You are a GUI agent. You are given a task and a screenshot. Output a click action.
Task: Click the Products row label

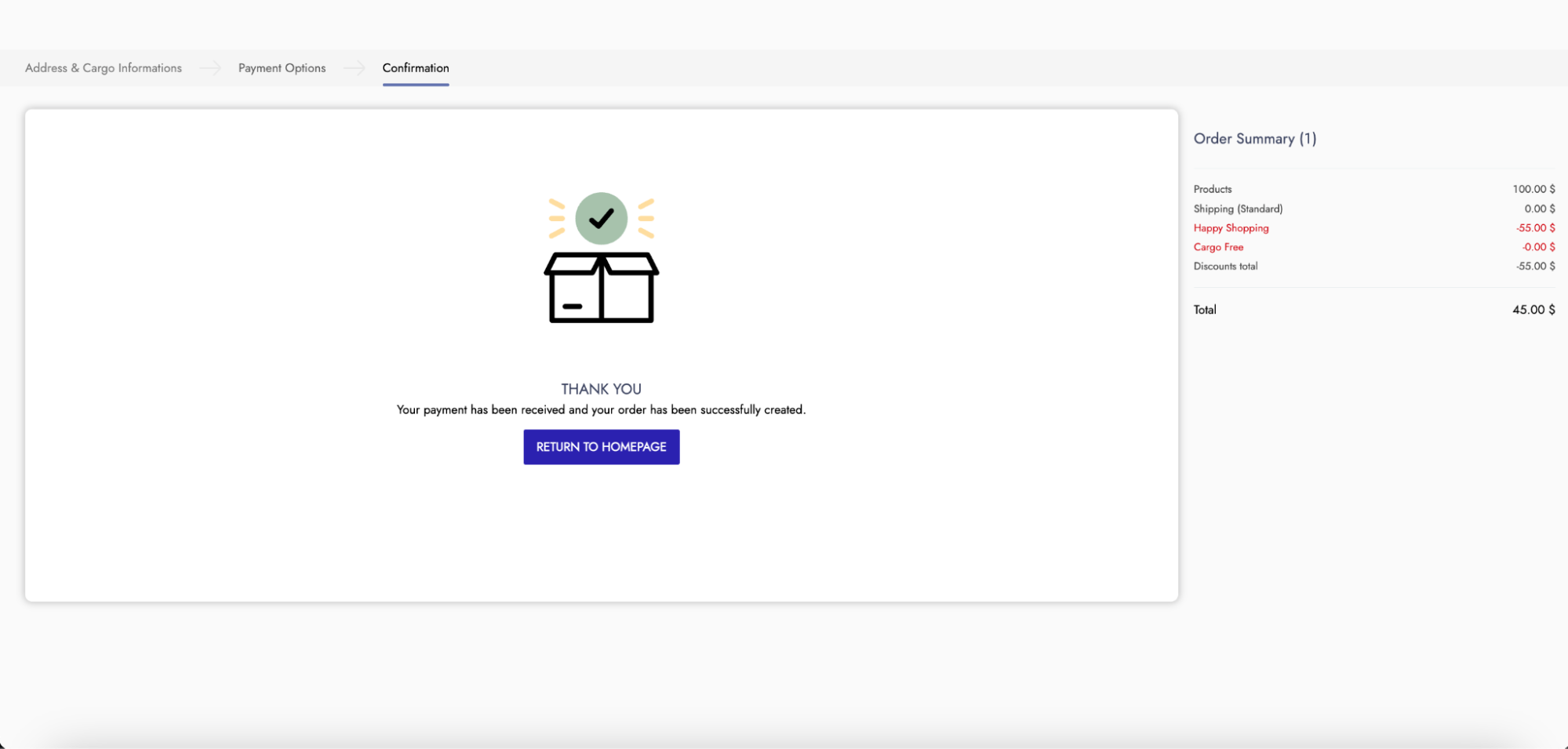[x=1212, y=189]
